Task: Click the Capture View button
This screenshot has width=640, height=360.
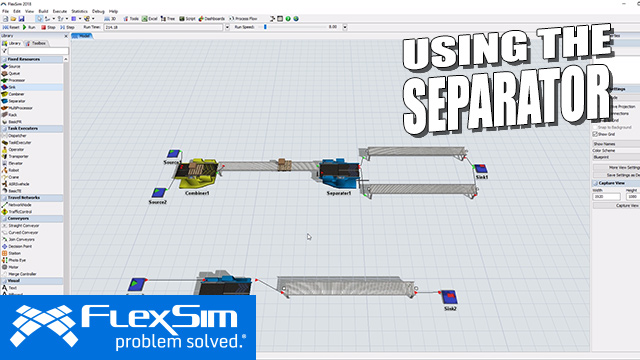Action: [616, 206]
